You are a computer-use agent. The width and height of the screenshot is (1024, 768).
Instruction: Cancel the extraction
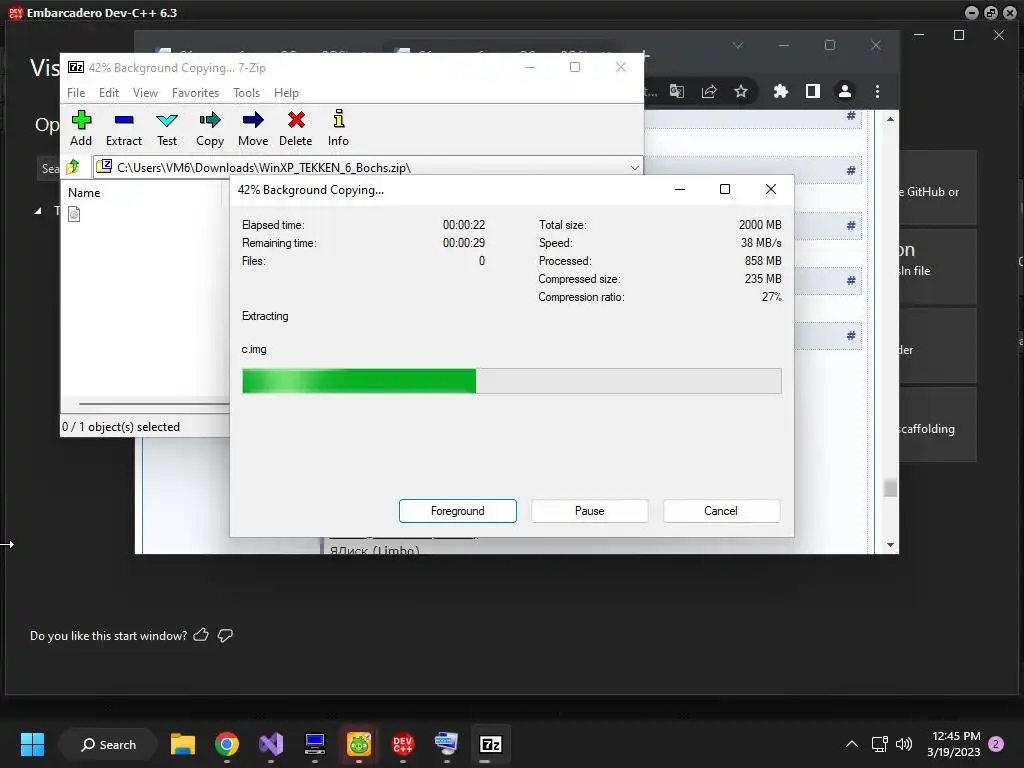pos(721,511)
